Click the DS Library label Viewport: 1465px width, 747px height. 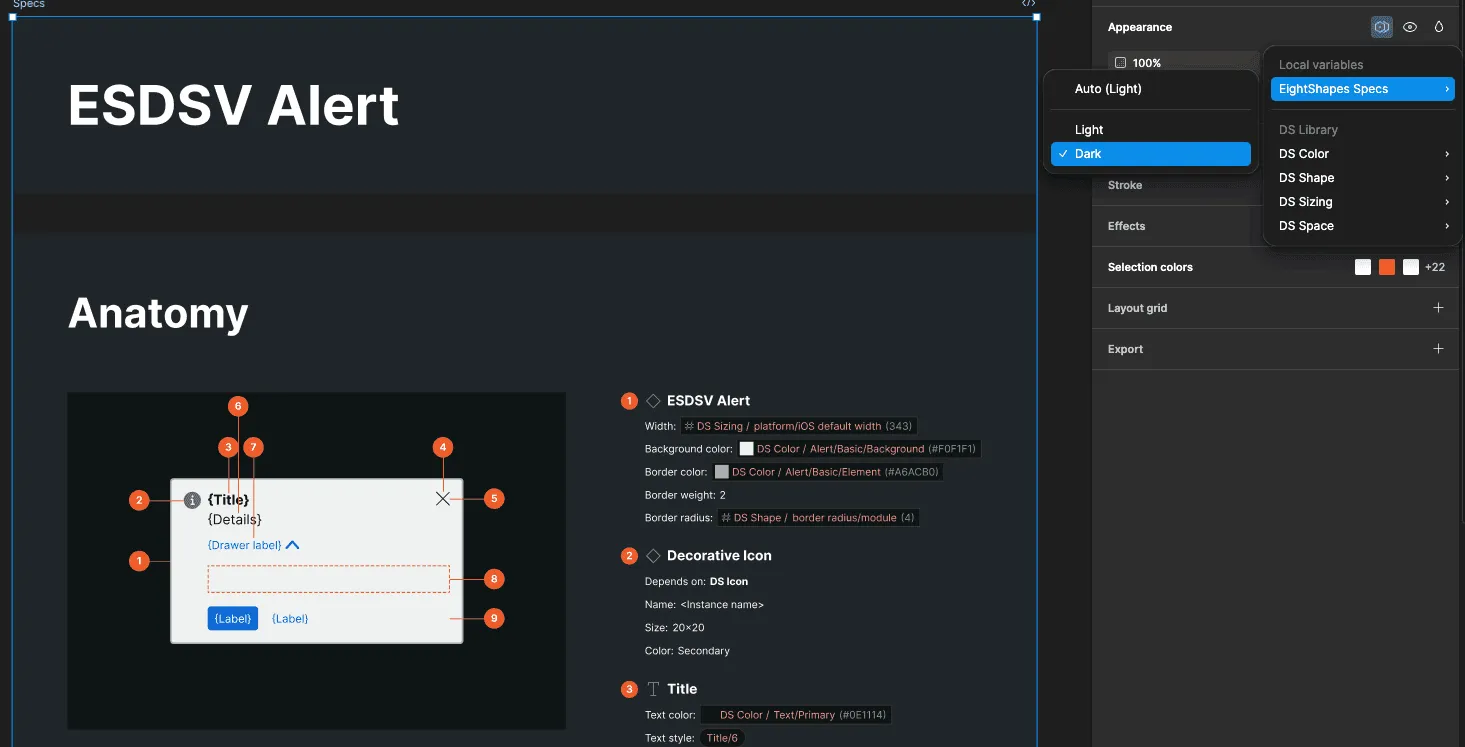coord(1308,130)
